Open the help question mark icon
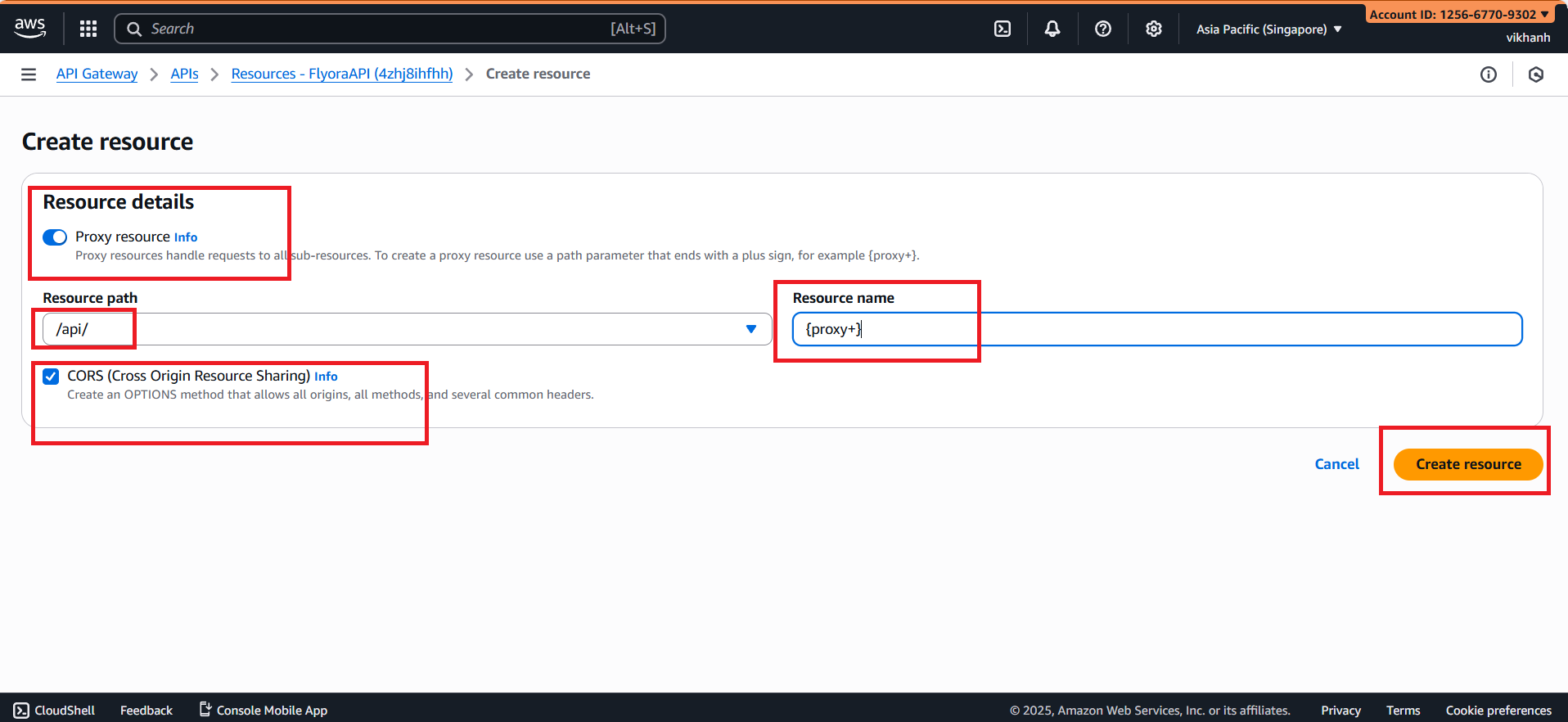The height and width of the screenshot is (722, 1568). click(1103, 29)
